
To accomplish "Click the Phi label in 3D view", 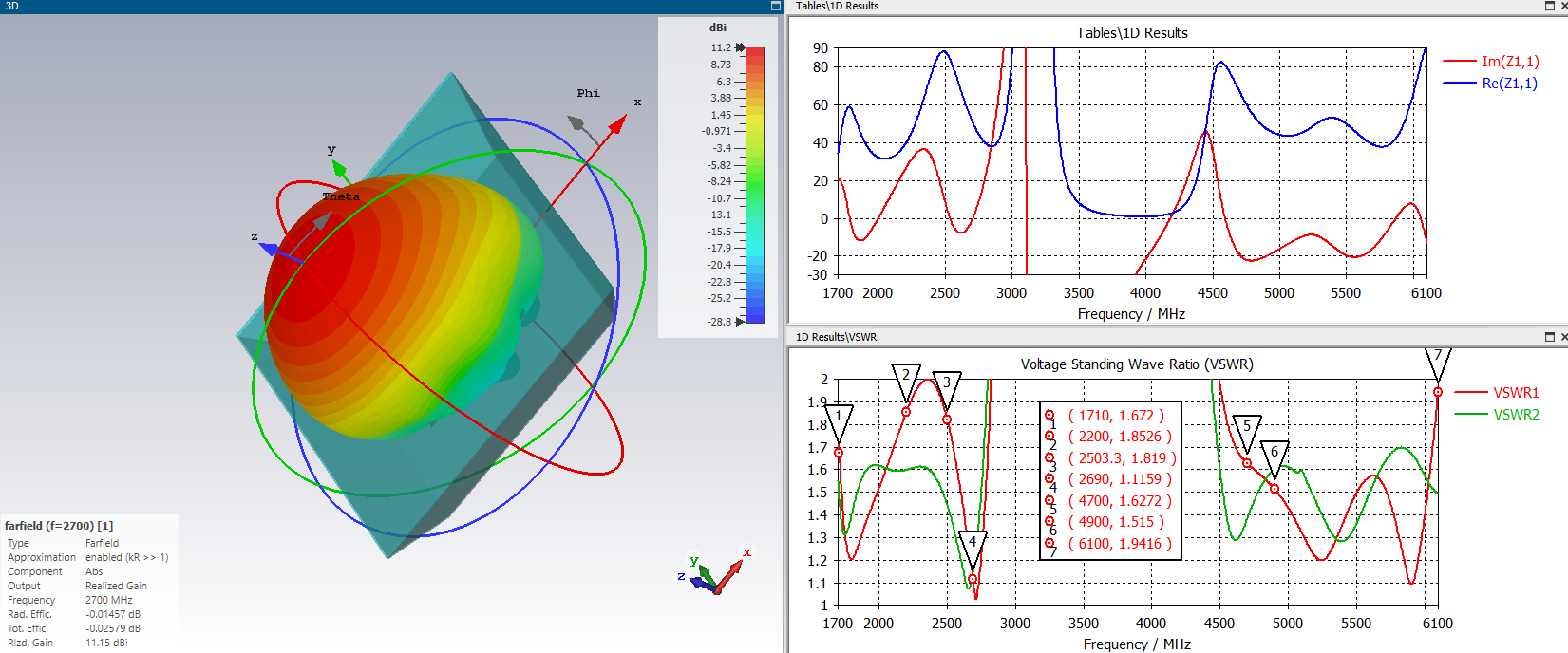I will tap(589, 93).
